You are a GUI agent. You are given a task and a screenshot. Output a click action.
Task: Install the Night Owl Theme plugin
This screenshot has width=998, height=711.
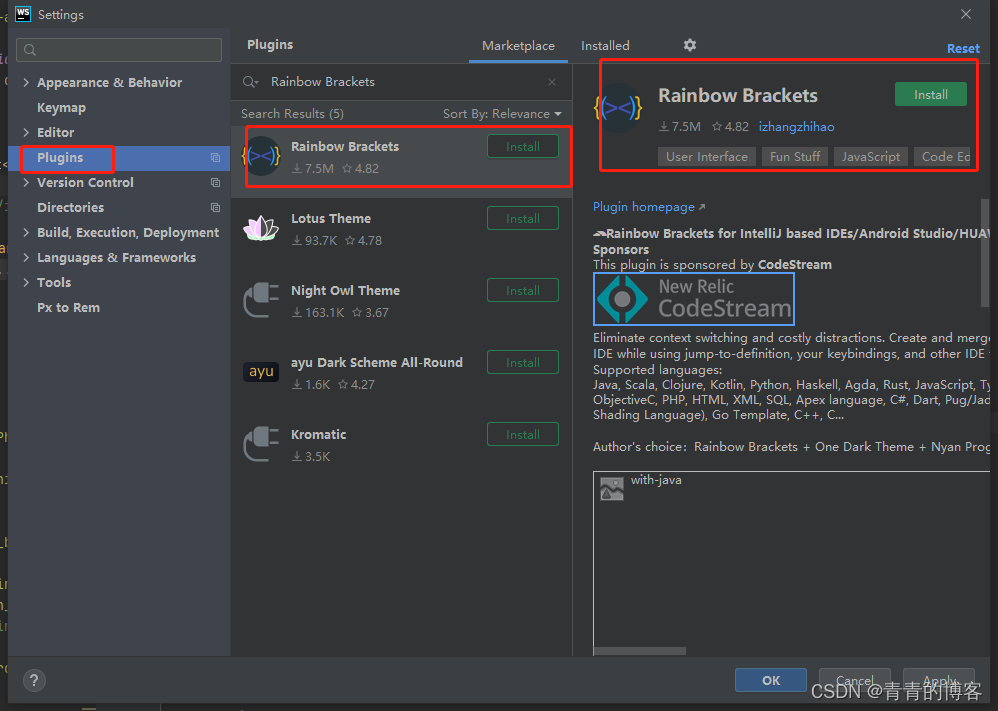tap(523, 291)
